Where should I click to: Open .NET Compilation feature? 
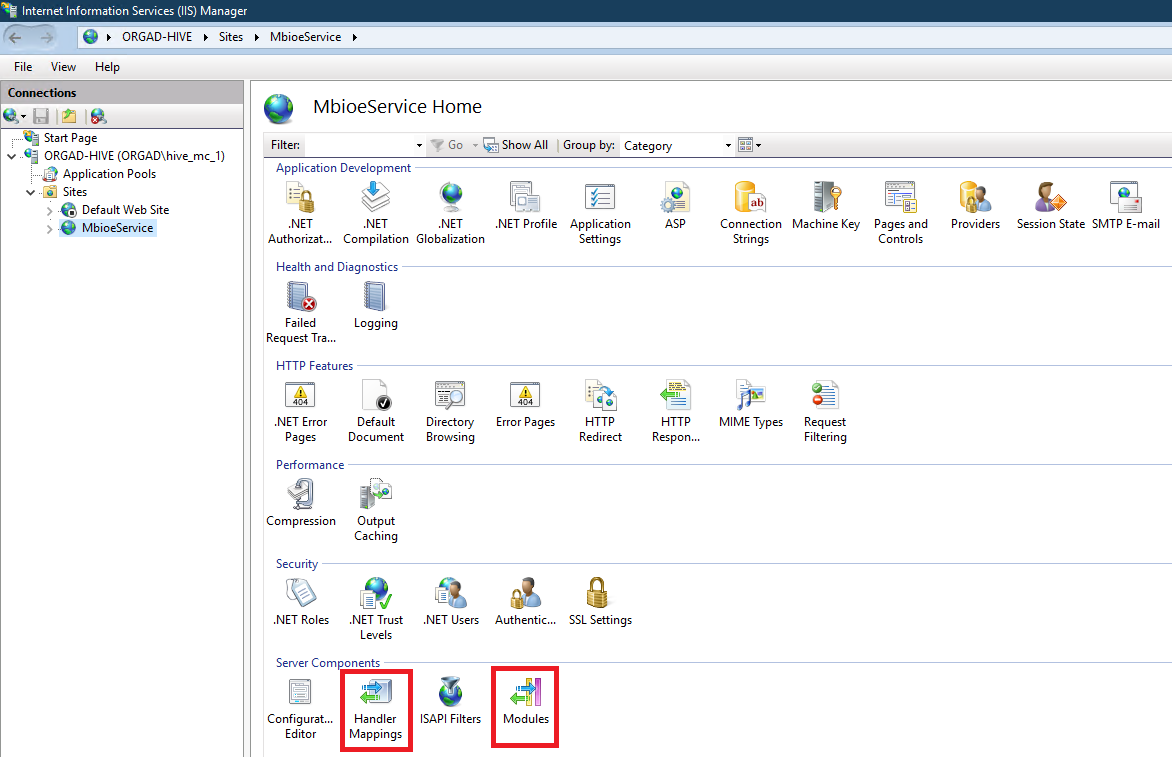(375, 213)
